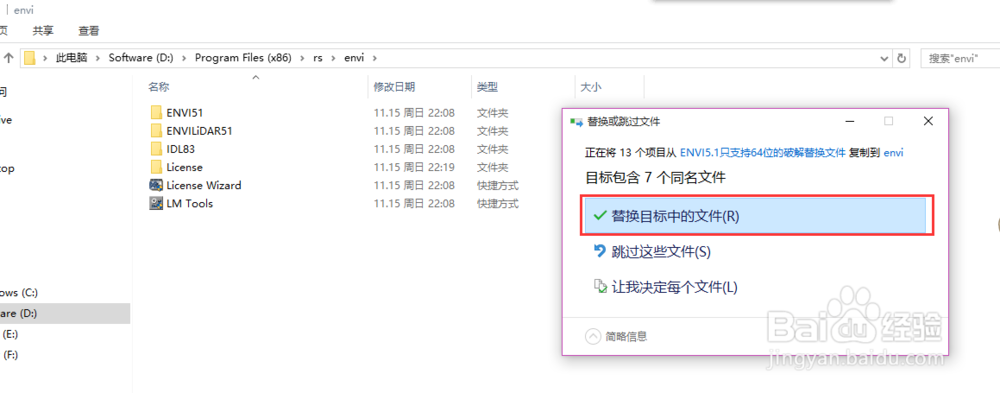
Task: Sort by 类型 column header
Action: pyautogui.click(x=487, y=87)
